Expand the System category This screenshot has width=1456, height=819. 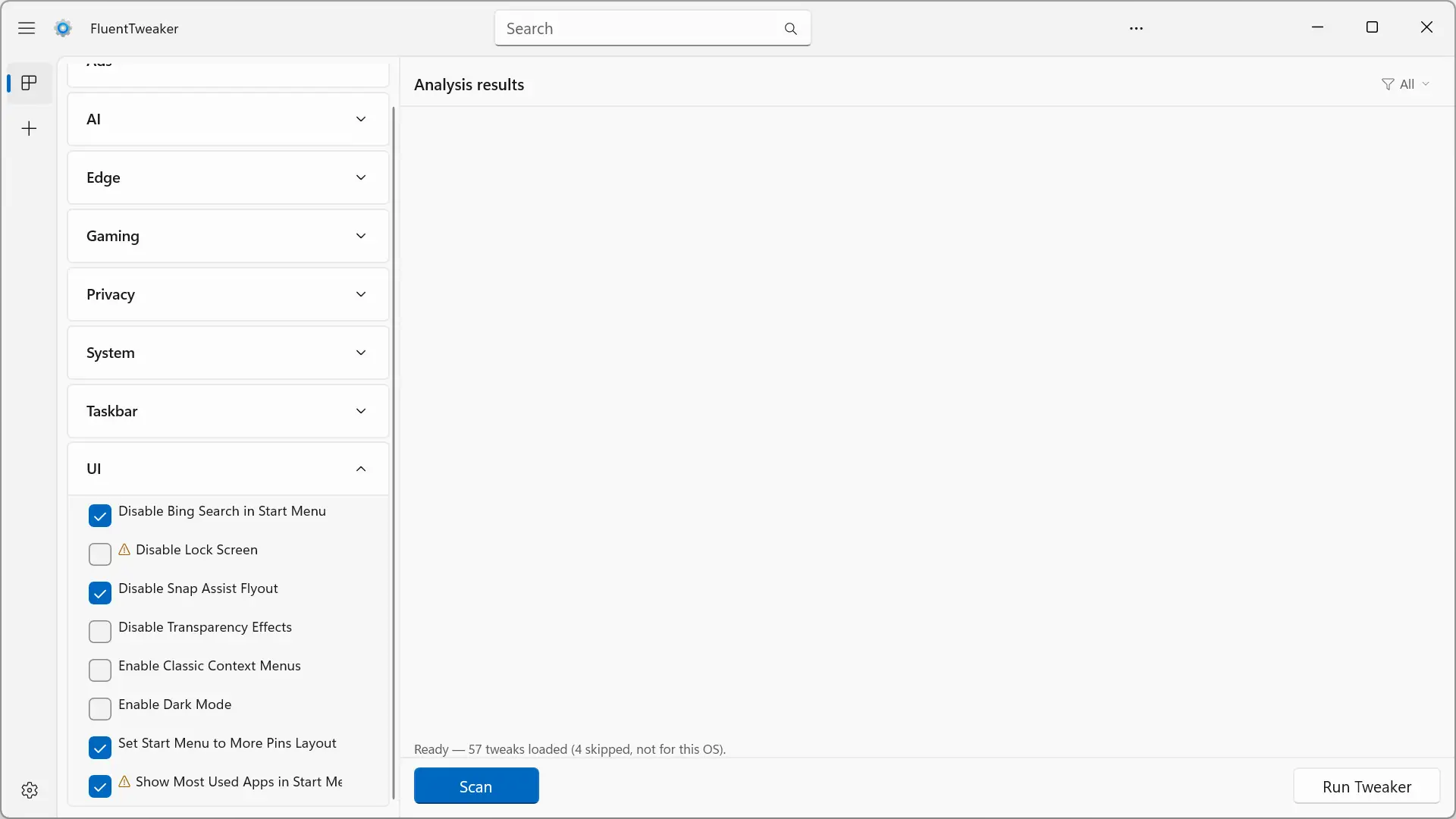pos(228,353)
